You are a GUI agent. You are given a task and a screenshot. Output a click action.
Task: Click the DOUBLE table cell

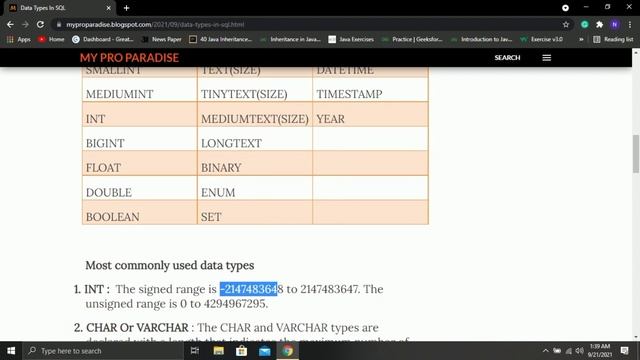140,188
